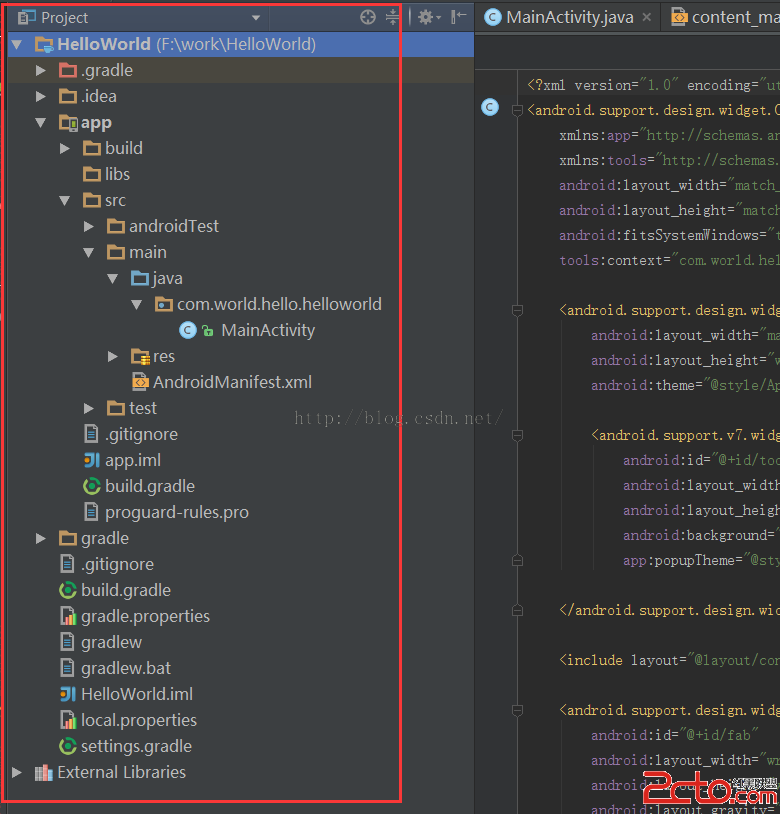Click the class gutter icon in editor
Image resolution: width=780 pixels, height=814 pixels.
[x=489, y=108]
